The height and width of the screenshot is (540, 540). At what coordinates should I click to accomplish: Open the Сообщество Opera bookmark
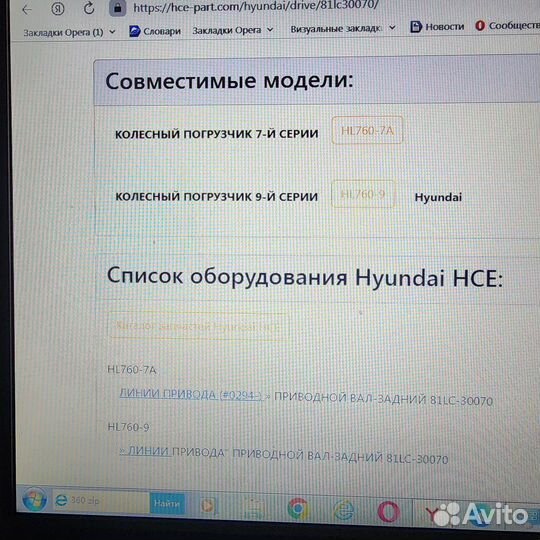pyautogui.click(x=507, y=25)
